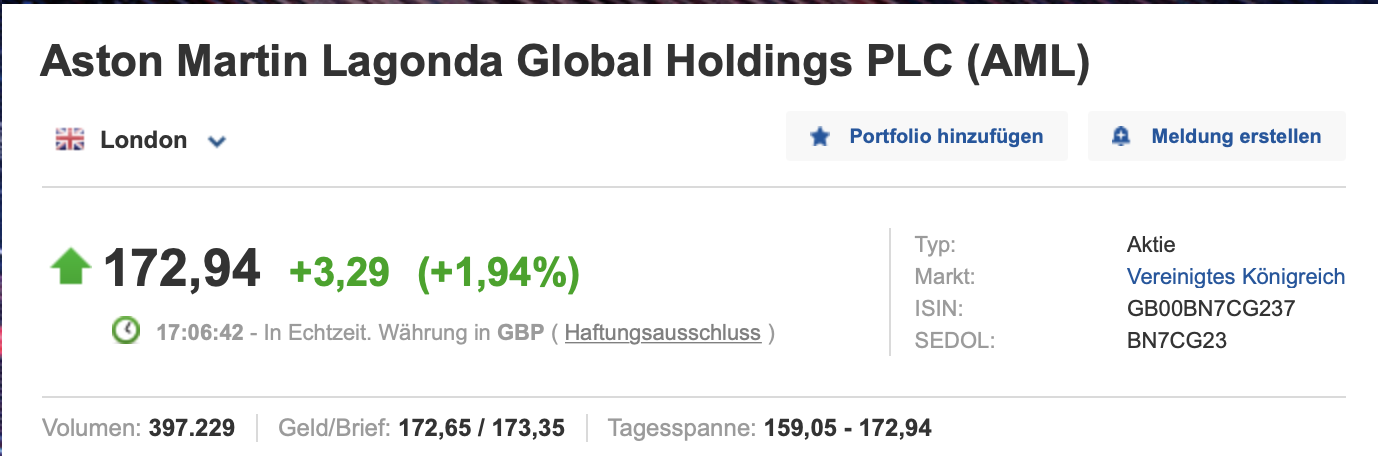
Task: Click the green percentage change (+1,94%)
Action: (498, 270)
